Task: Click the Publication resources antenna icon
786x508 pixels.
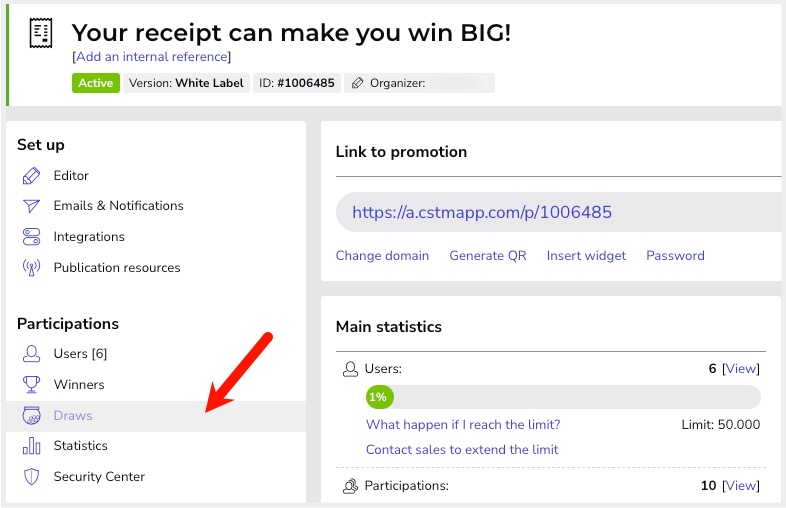Action: pos(32,268)
